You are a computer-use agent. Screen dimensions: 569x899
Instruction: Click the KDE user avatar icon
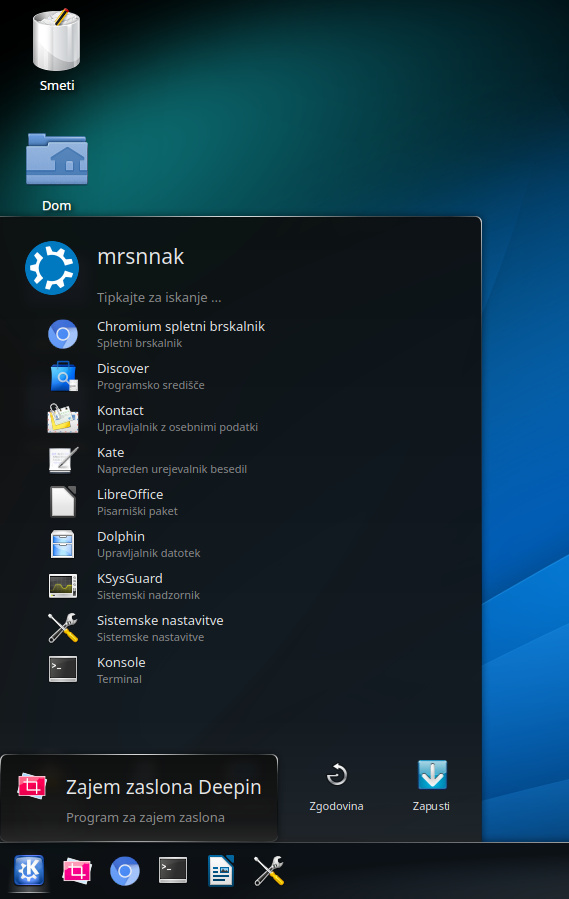[x=52, y=268]
